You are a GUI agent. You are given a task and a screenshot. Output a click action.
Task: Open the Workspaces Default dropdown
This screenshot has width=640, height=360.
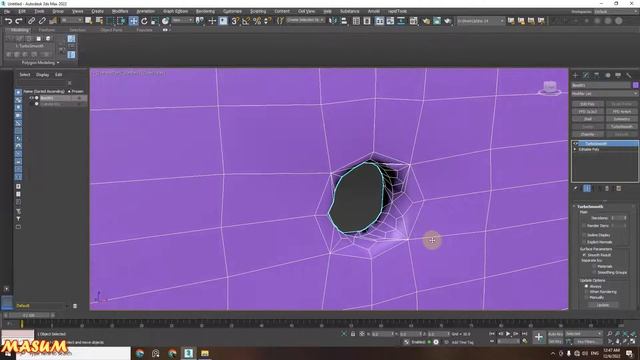[x=616, y=11]
